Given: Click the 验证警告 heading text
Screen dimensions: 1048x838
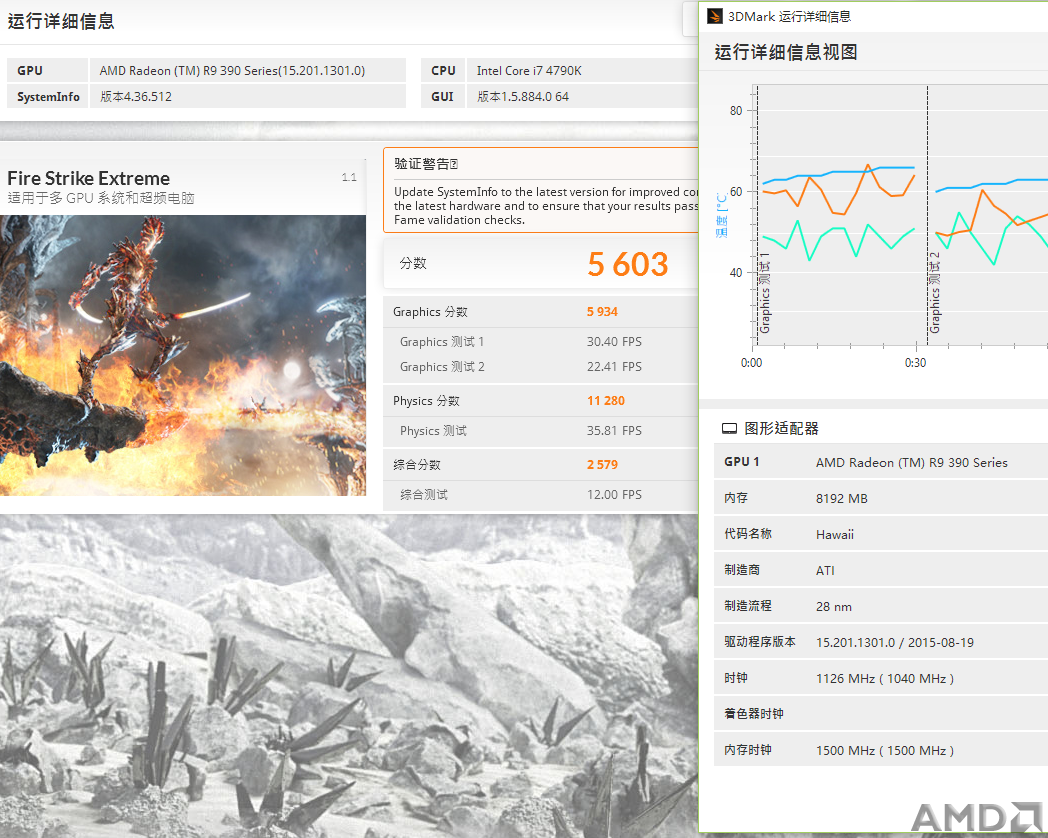Looking at the screenshot, I should 420,164.
